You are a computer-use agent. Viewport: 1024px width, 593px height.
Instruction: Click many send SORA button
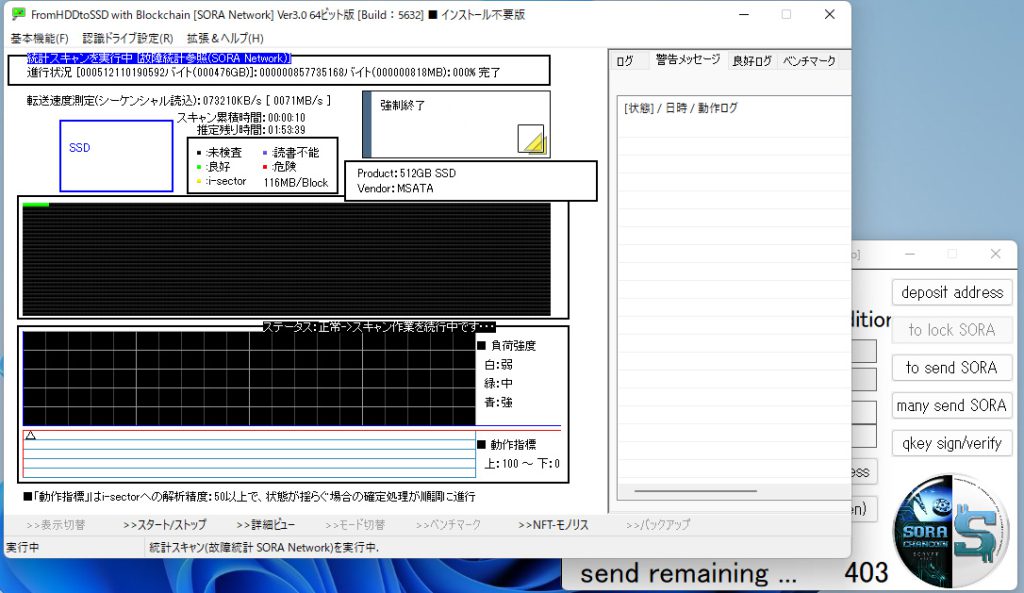point(952,406)
